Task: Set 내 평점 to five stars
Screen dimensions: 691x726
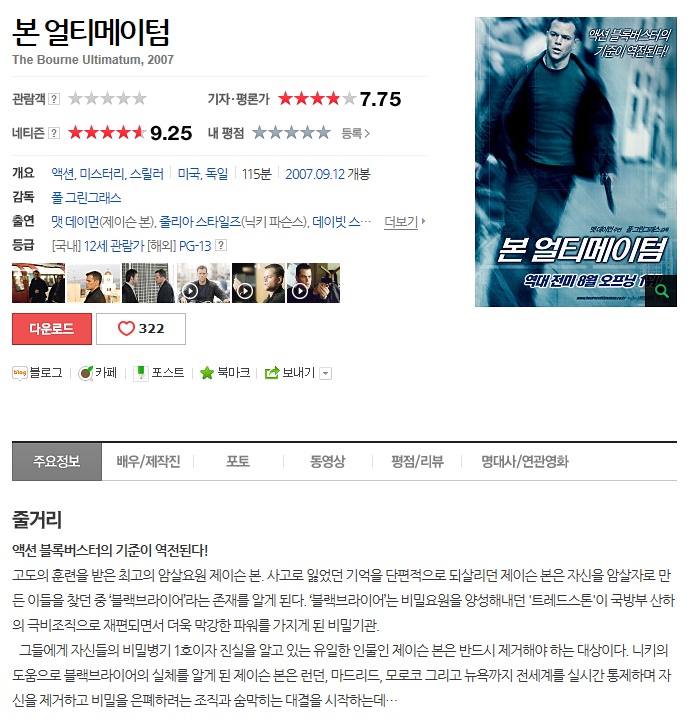Action: coord(323,133)
